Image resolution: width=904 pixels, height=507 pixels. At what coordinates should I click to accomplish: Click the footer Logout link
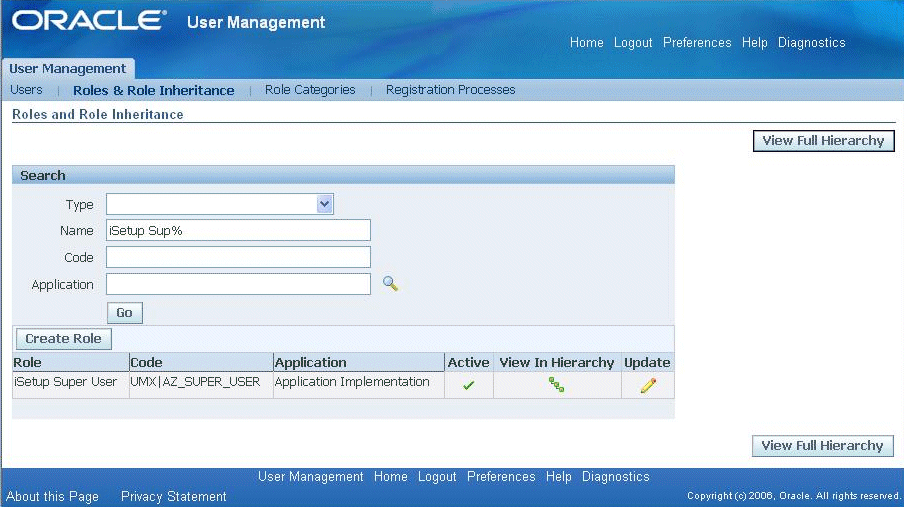(x=437, y=477)
